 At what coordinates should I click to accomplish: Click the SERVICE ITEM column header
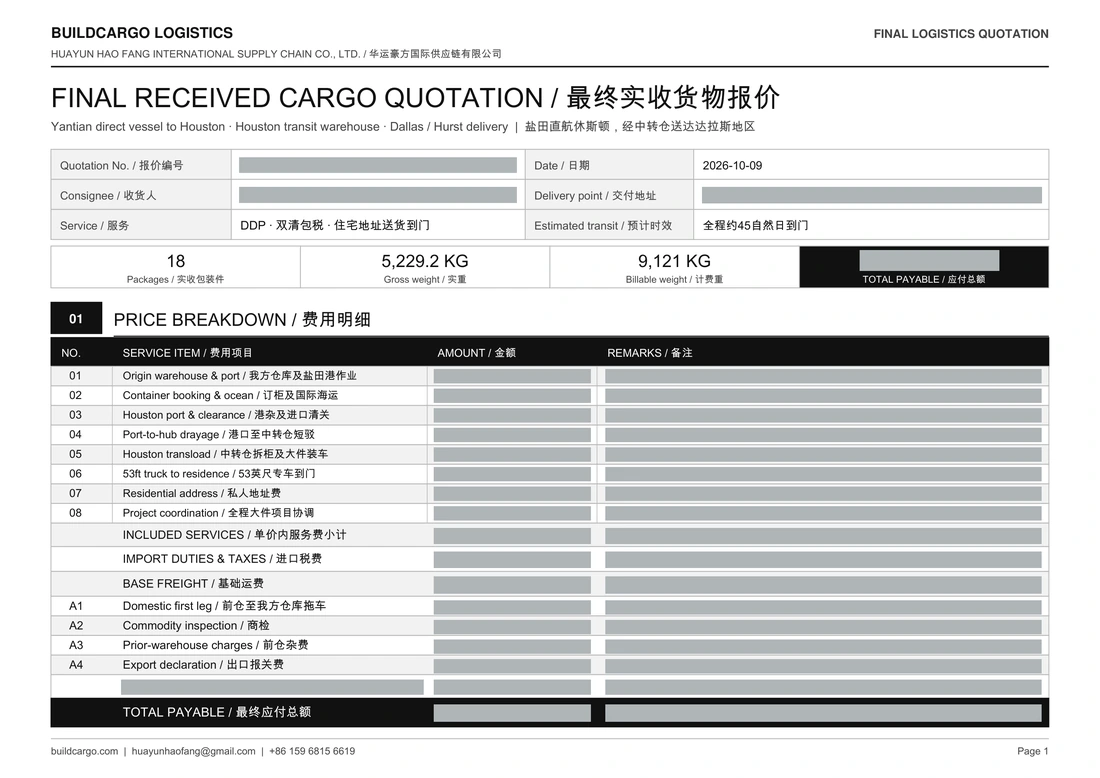(x=187, y=353)
